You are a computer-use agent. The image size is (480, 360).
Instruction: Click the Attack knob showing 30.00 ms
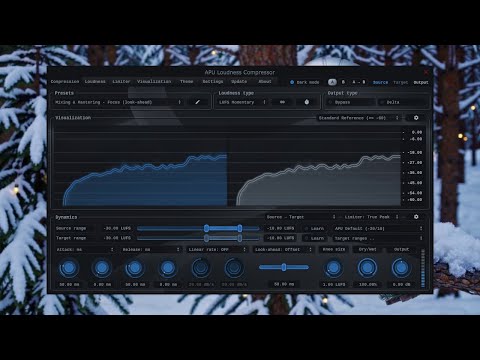pos(69,267)
